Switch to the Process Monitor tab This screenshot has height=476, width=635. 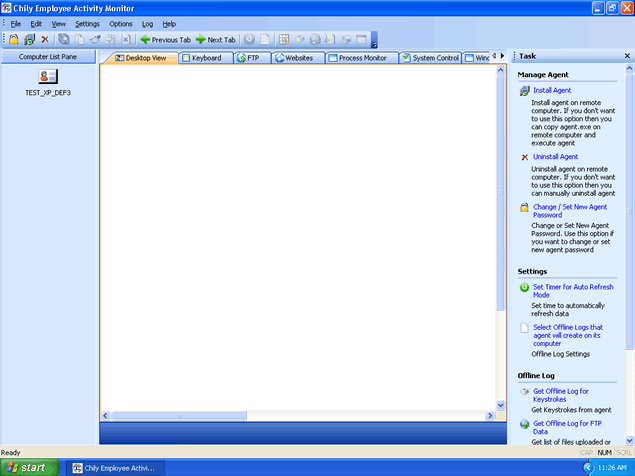tap(357, 58)
